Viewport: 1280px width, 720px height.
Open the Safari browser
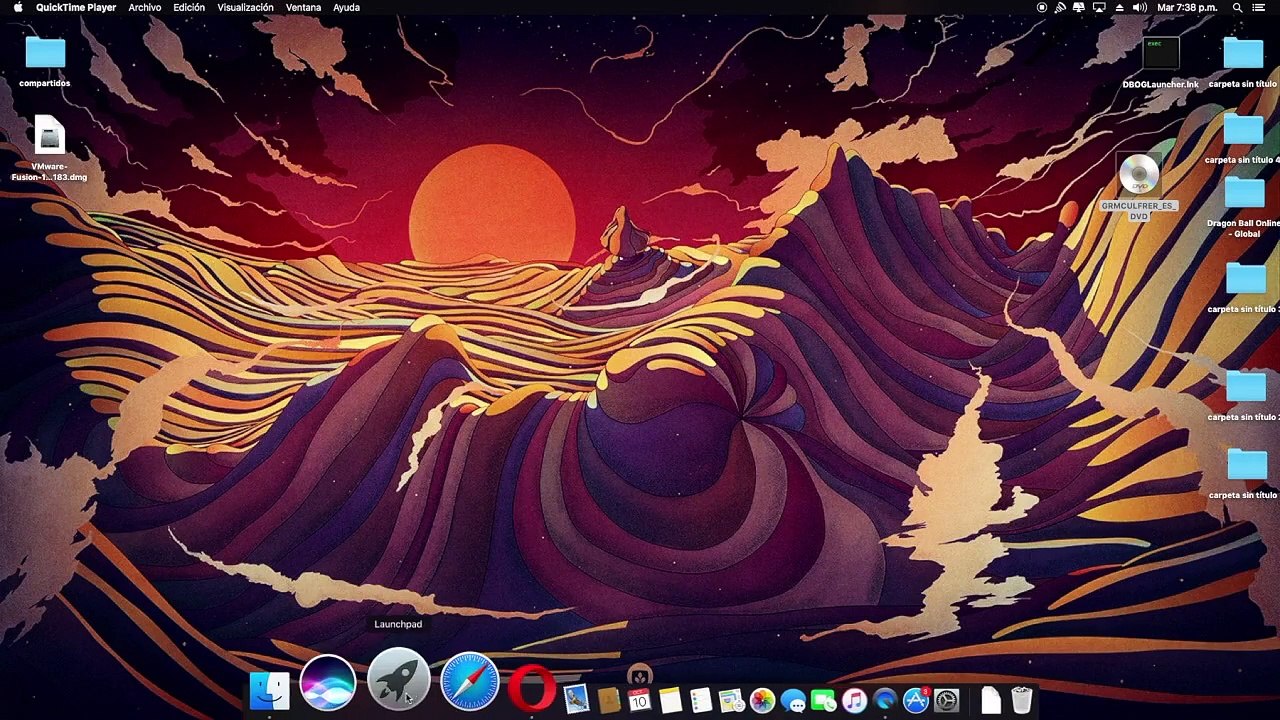[x=470, y=683]
